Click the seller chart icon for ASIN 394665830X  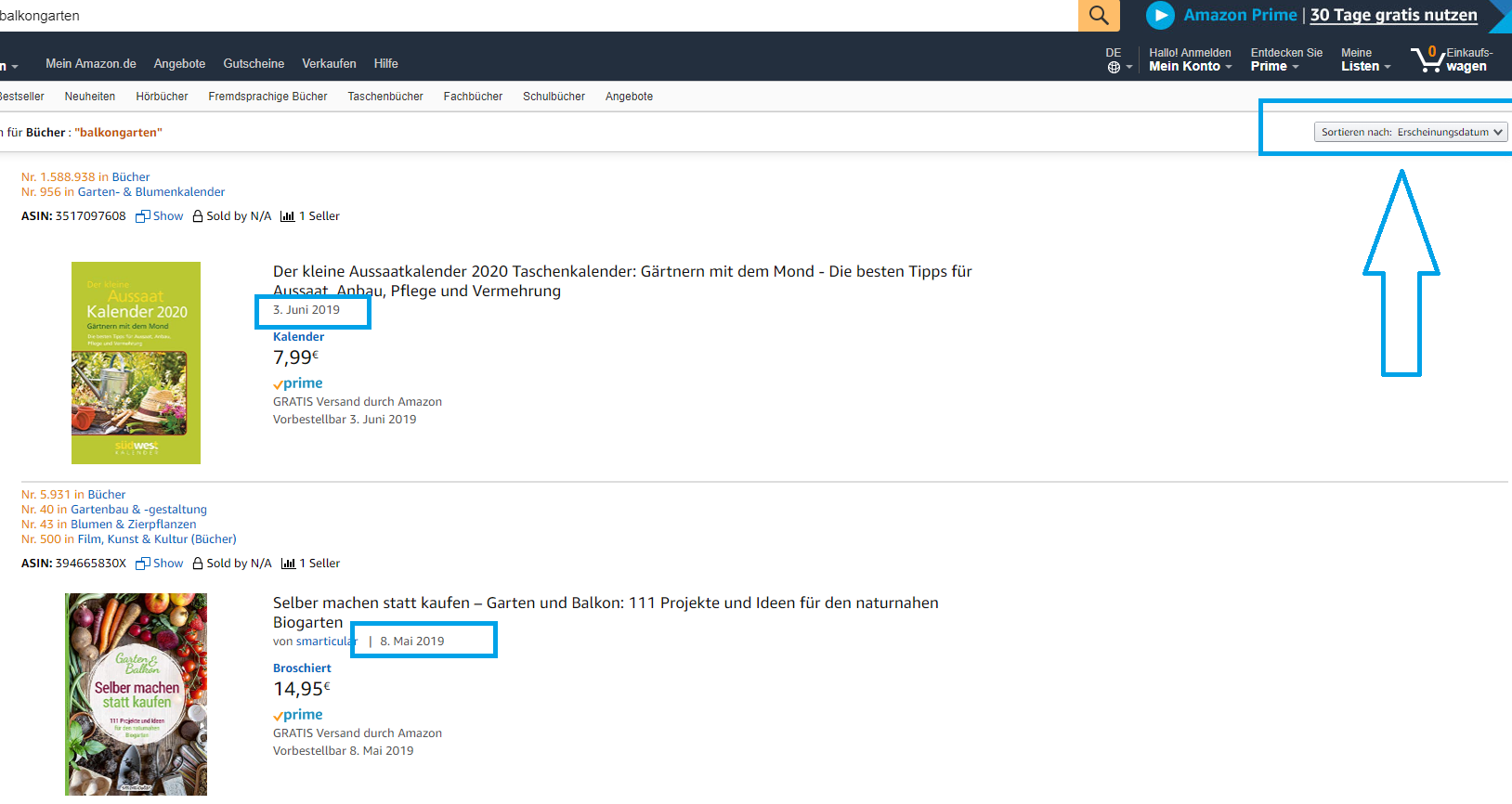(x=288, y=564)
